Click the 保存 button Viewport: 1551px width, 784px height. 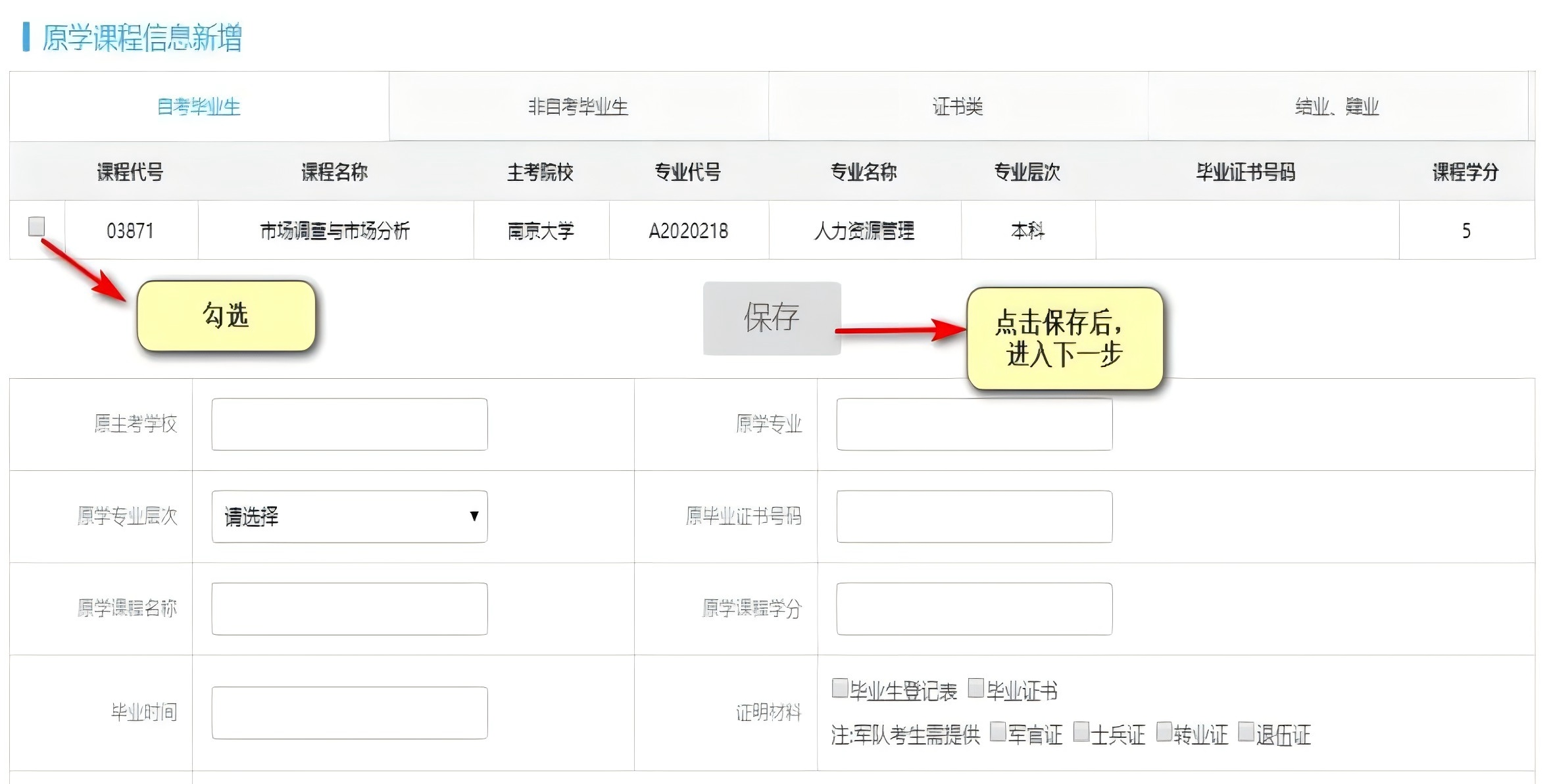pos(772,318)
